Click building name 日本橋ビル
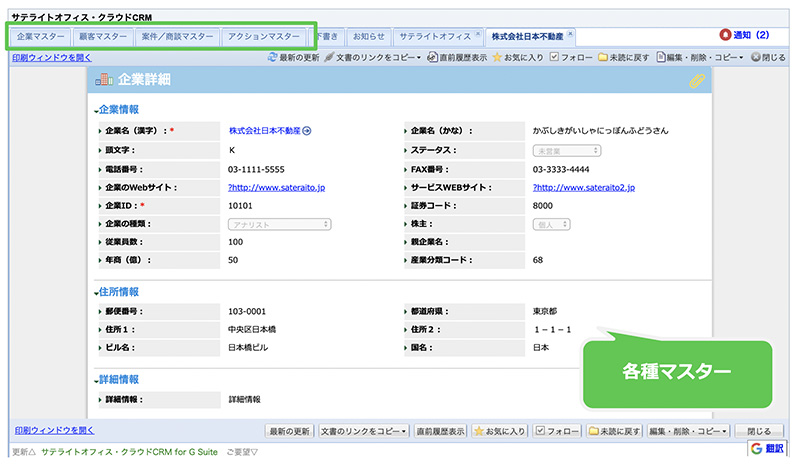The width and height of the screenshot is (800, 465). tap(248, 348)
